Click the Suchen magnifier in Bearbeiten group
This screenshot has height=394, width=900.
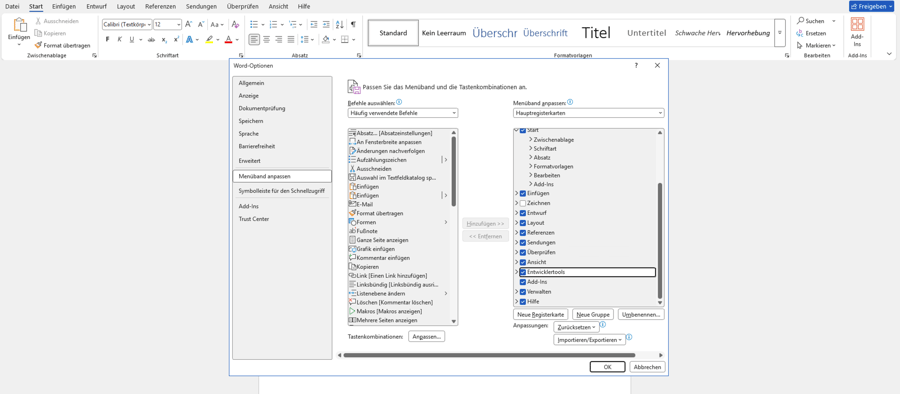click(x=800, y=21)
